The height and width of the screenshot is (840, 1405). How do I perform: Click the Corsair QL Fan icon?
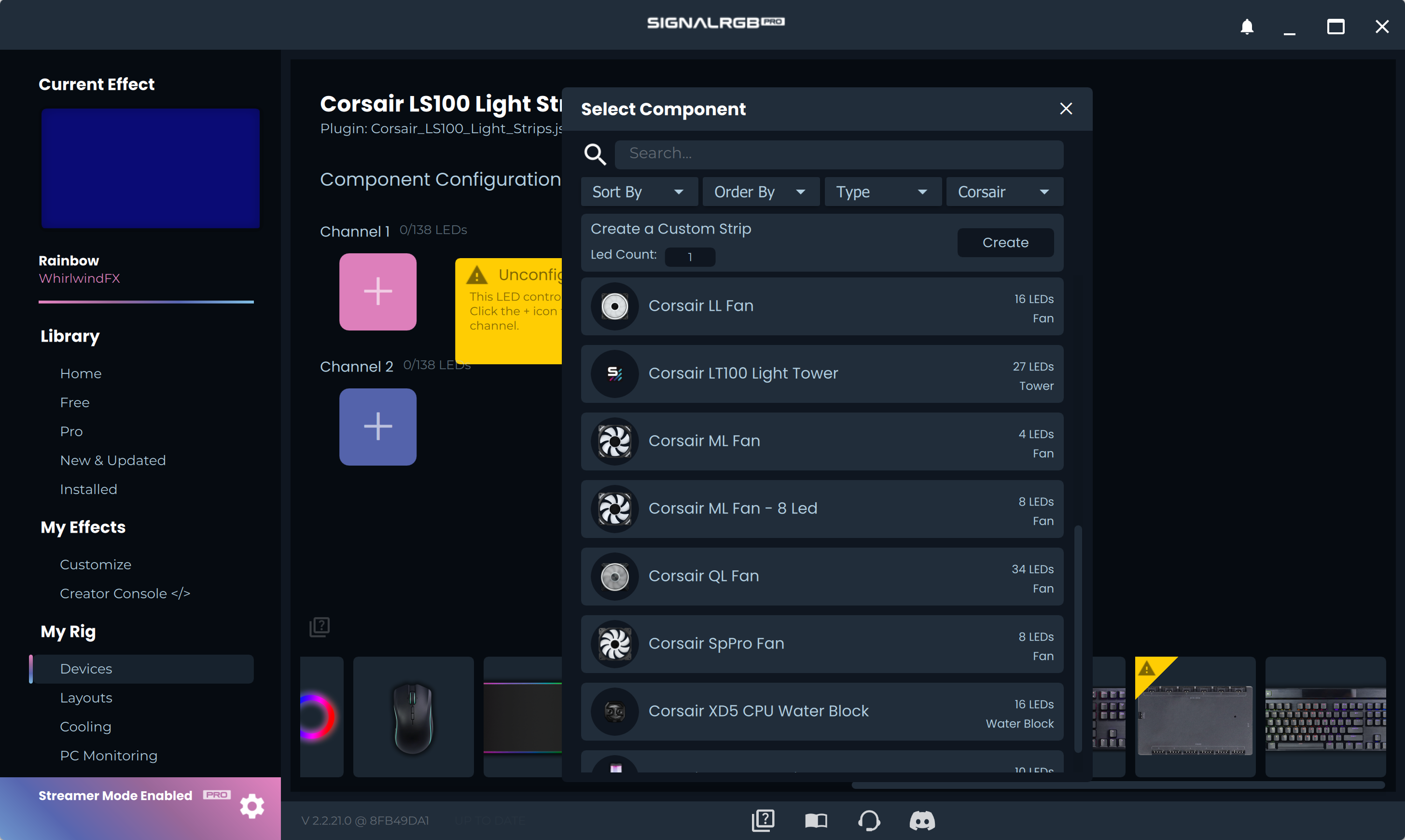(x=614, y=576)
